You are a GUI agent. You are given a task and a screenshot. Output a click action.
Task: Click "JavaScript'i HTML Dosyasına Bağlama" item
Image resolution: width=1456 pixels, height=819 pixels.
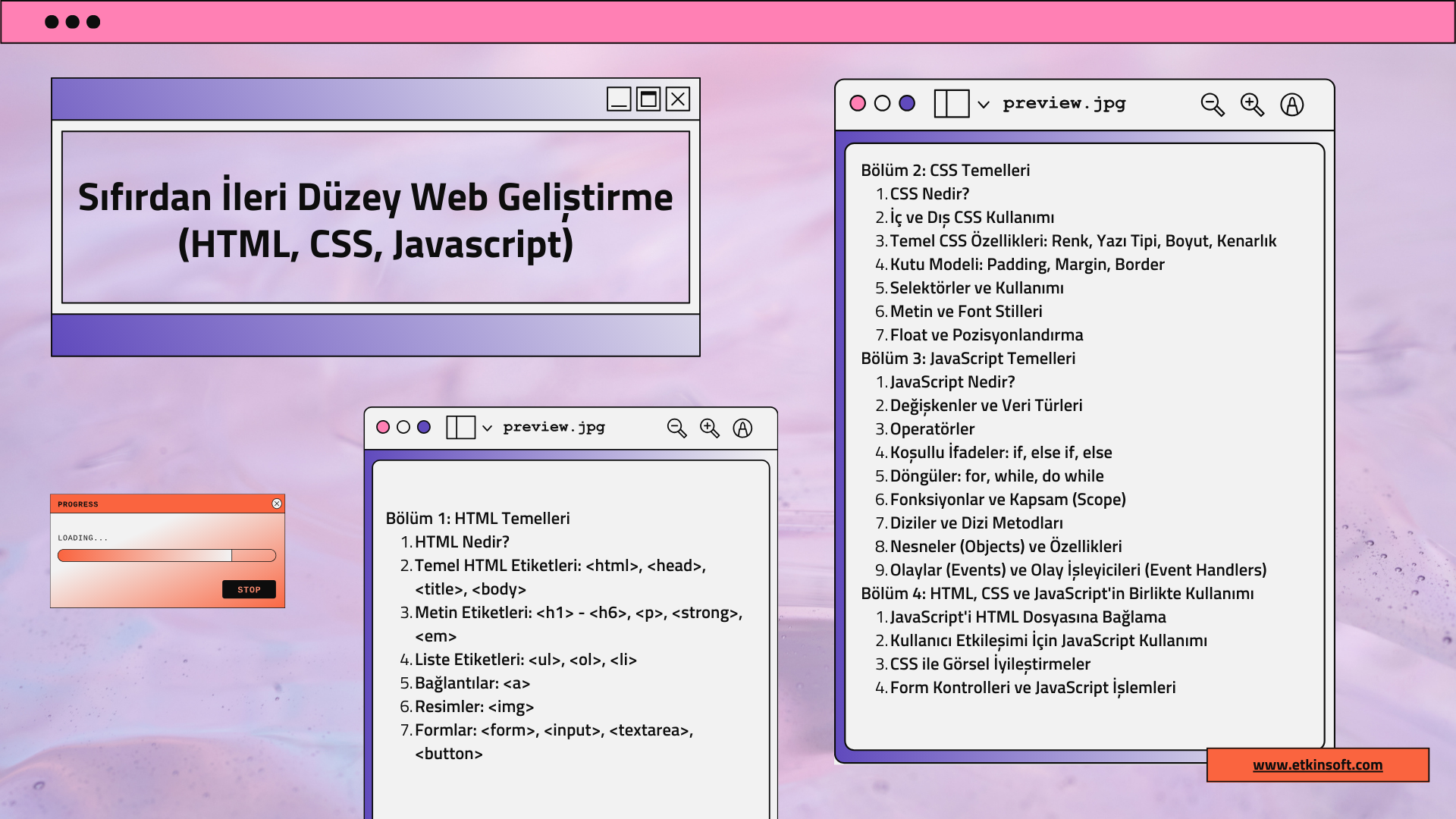(1028, 617)
